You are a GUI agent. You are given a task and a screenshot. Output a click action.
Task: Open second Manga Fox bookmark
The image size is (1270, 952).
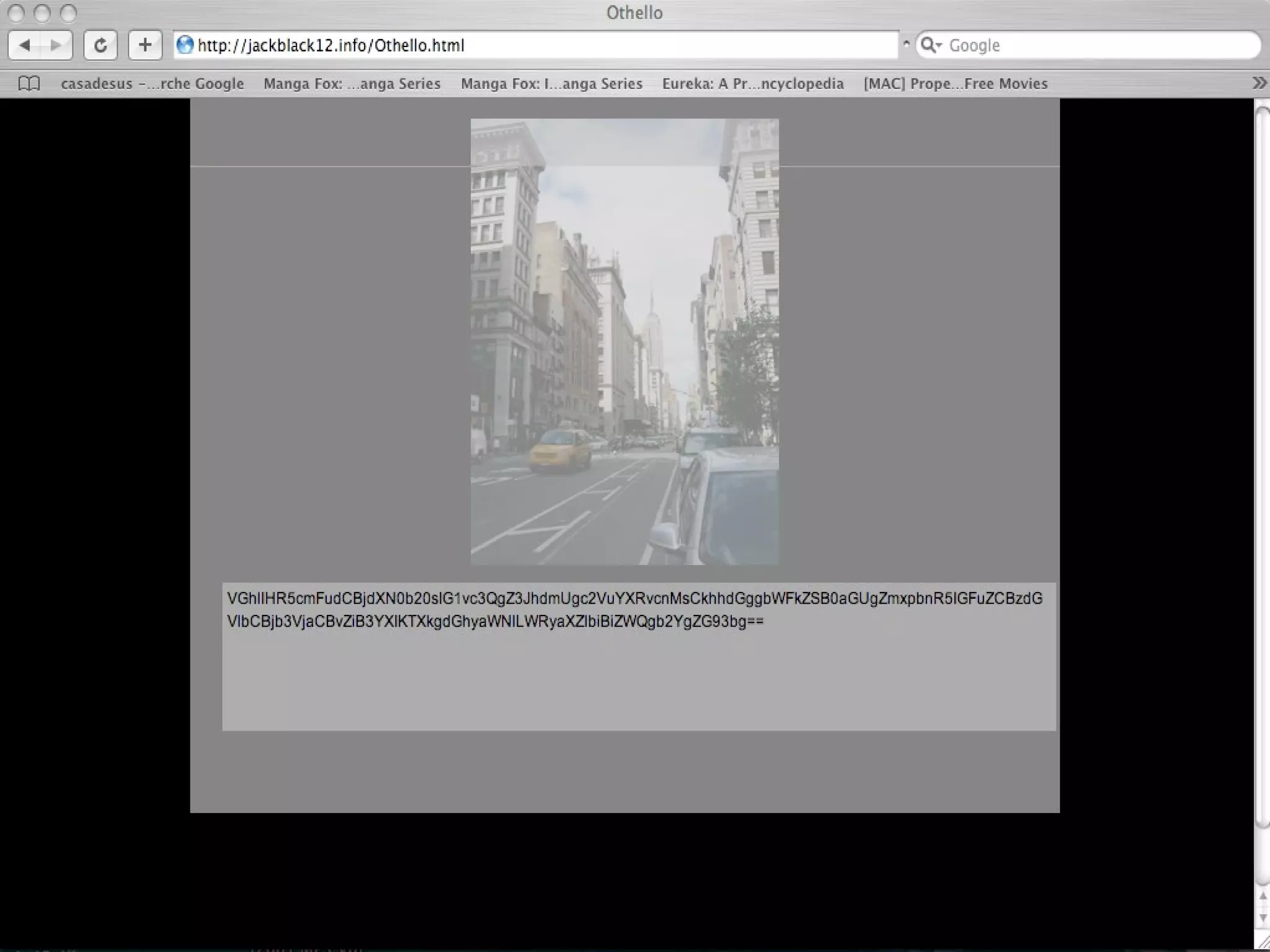click(x=551, y=84)
